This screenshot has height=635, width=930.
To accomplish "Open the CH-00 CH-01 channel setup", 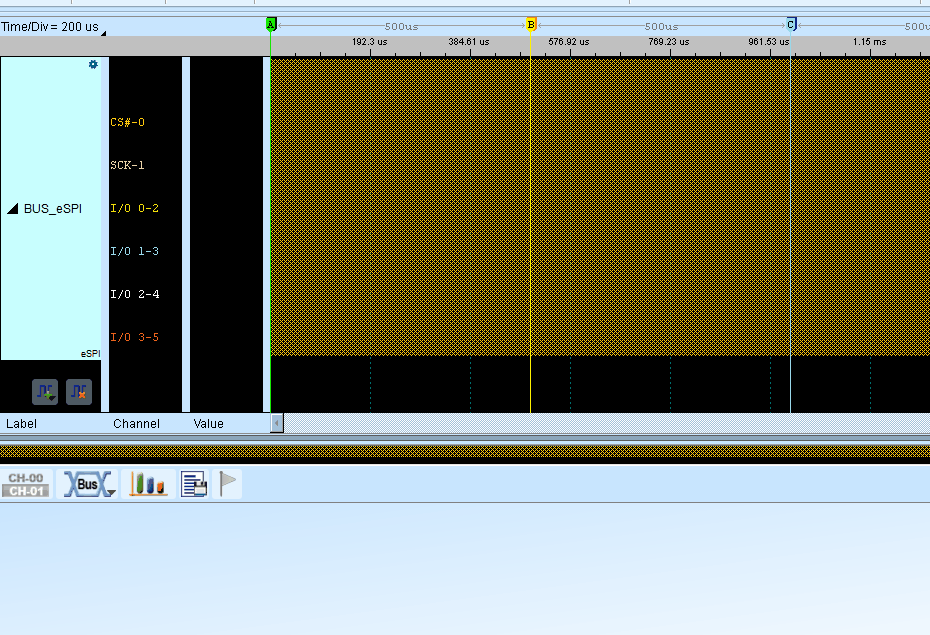I will pos(26,485).
